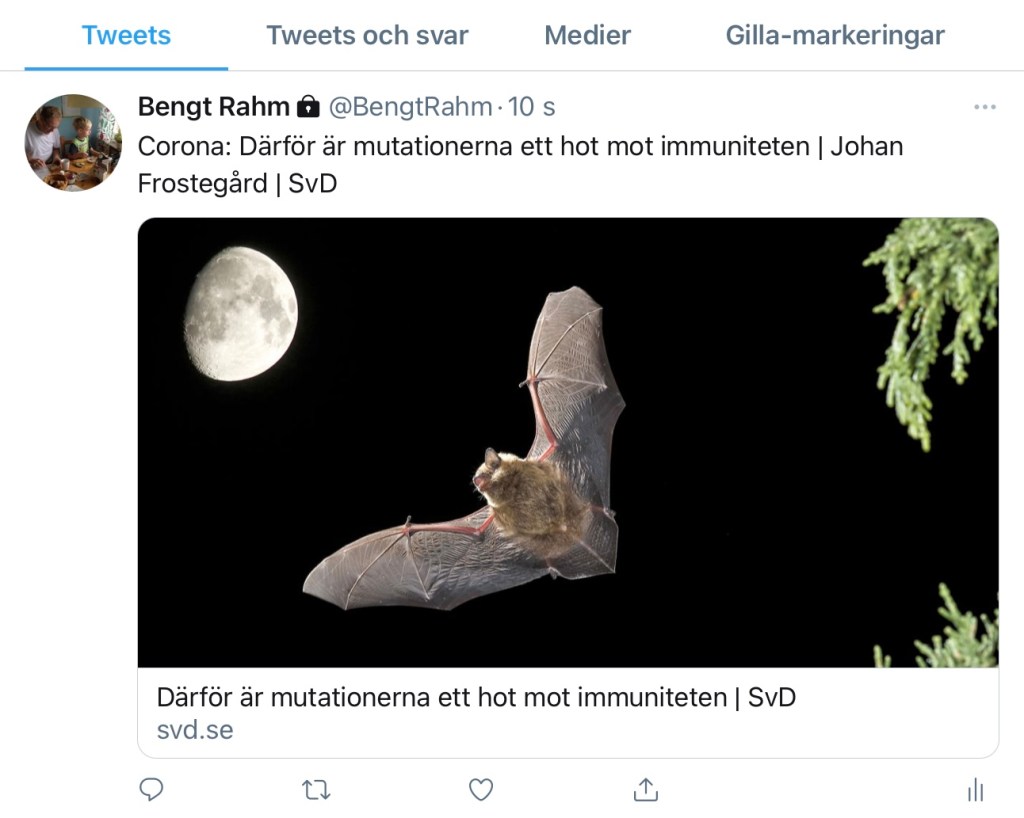Follow the svd.se domain link

(195, 730)
